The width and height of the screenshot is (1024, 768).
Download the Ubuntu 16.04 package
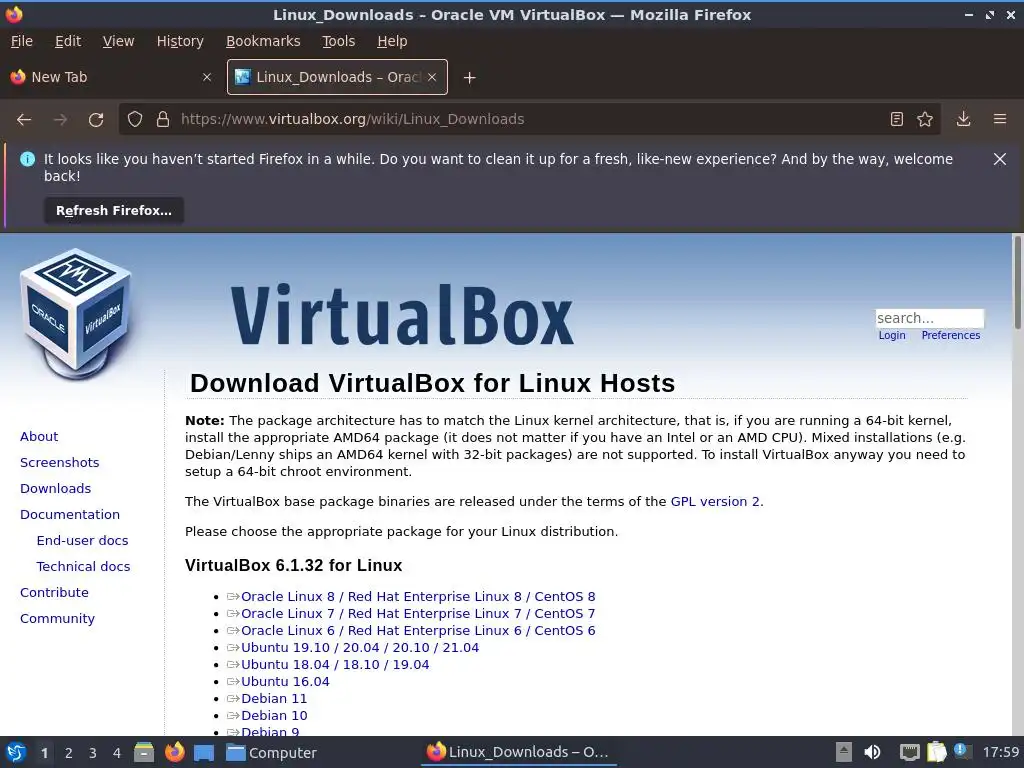pos(285,681)
